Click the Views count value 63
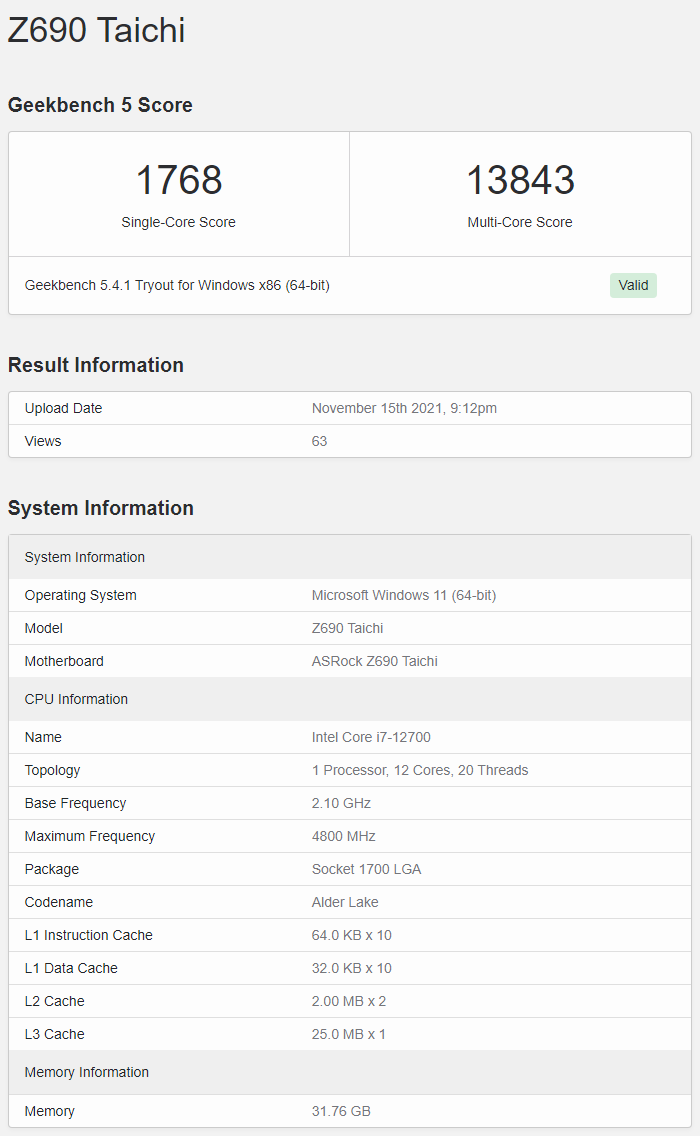 [320, 441]
